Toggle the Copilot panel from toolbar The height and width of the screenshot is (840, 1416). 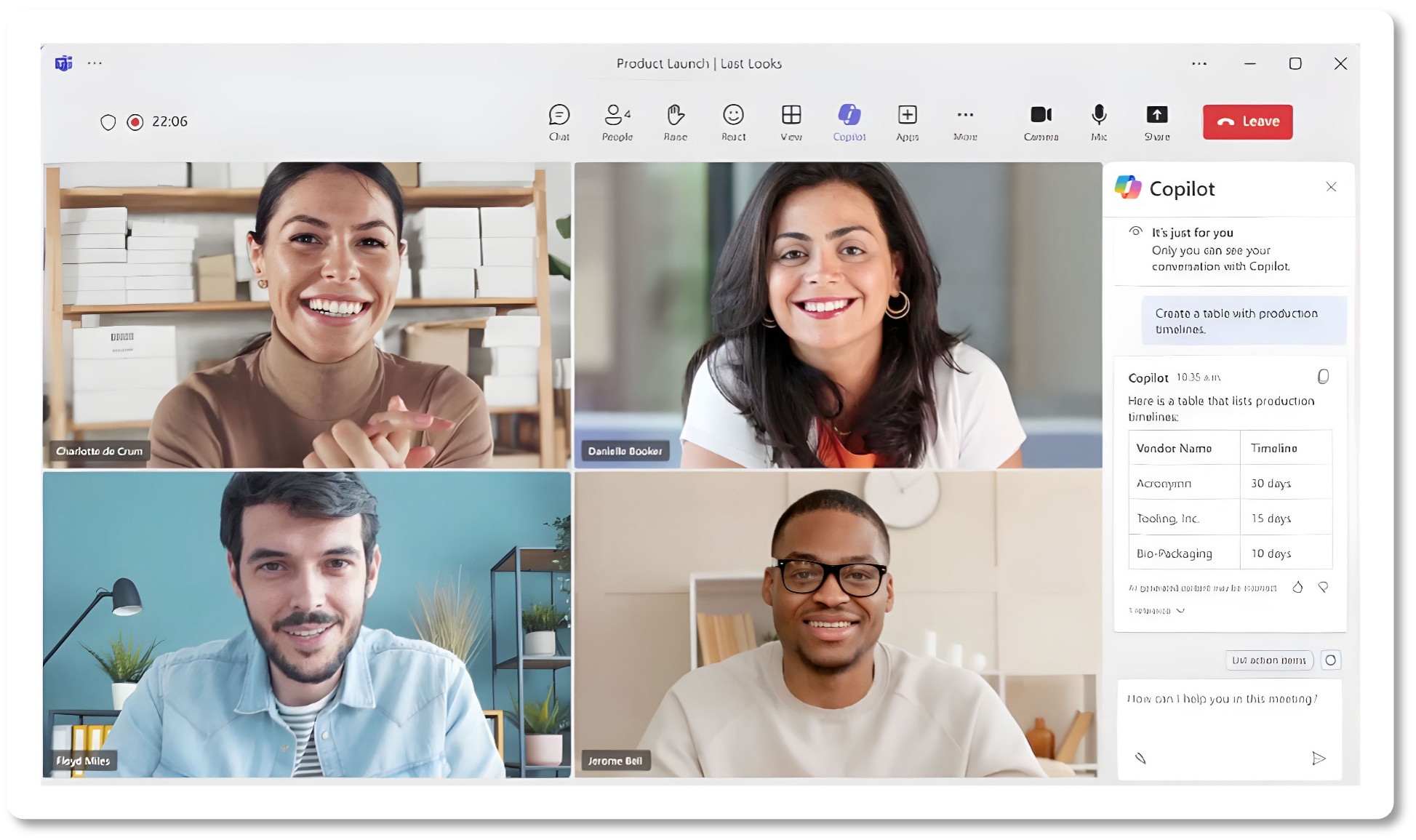click(x=849, y=121)
